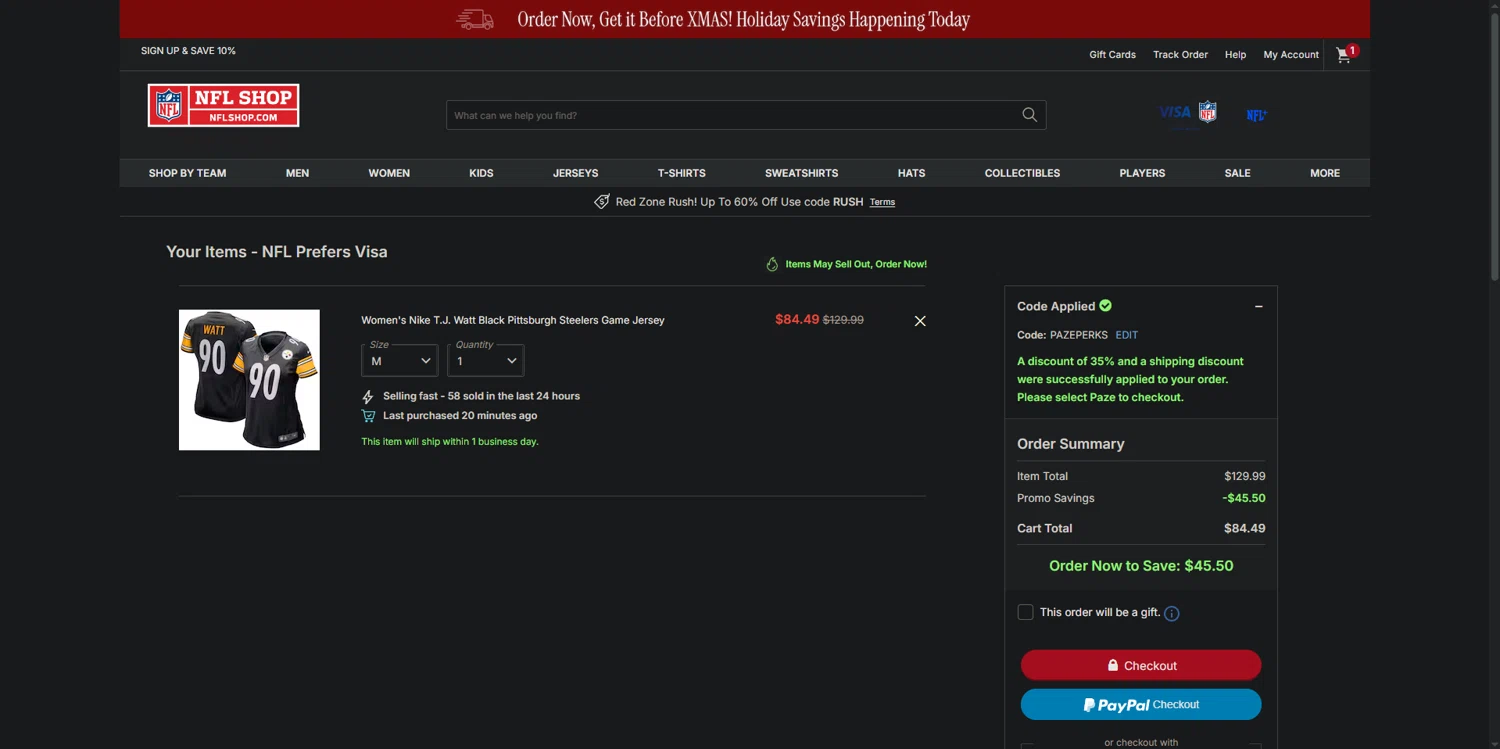Click the Last purchased cart icon

click(368, 416)
